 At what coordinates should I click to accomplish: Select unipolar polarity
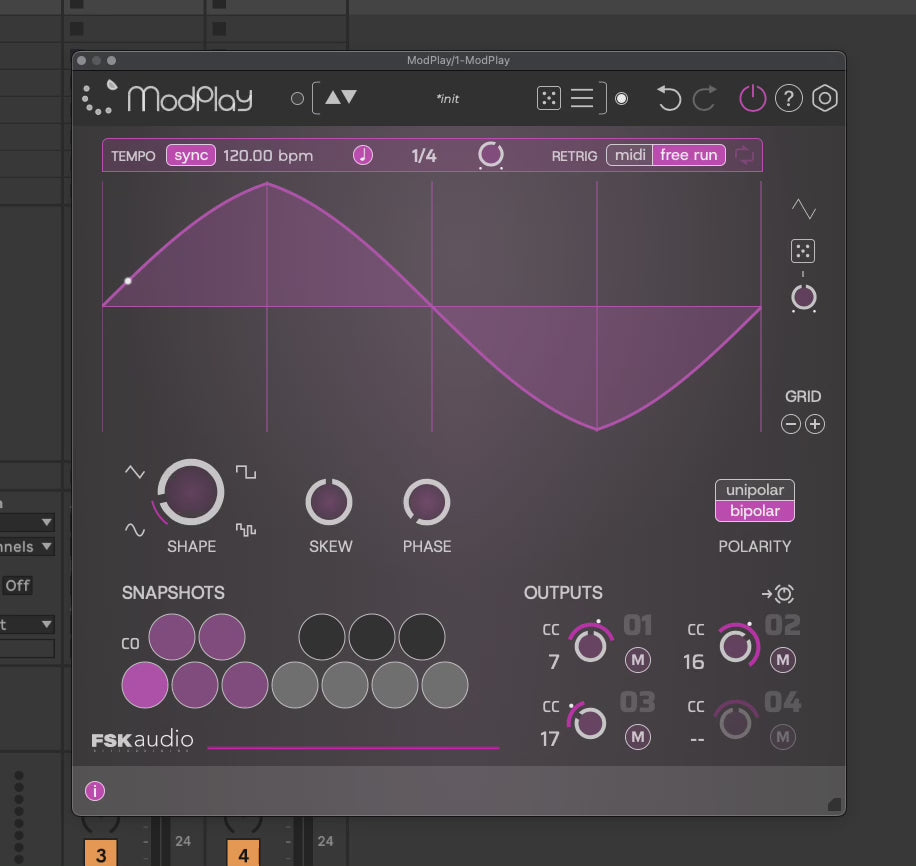coord(755,490)
